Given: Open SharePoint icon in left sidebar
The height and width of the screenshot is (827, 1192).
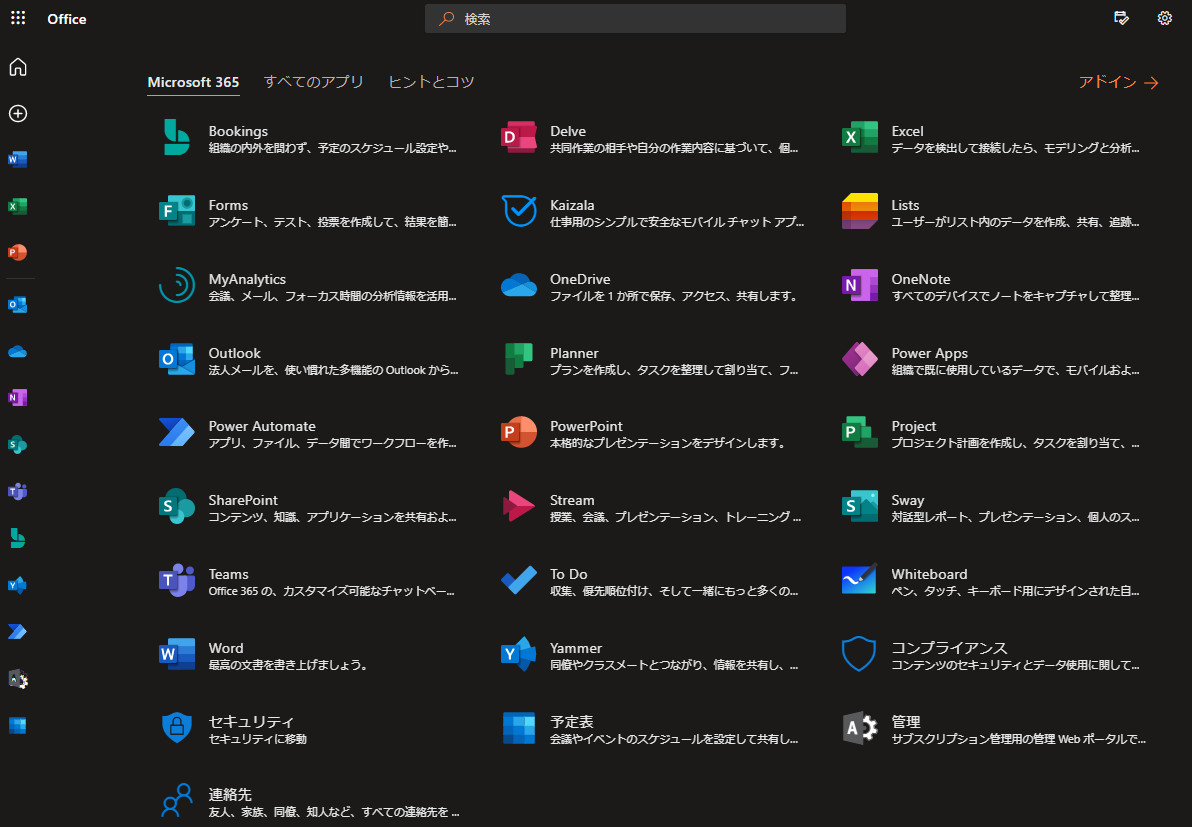Looking at the screenshot, I should click(17, 445).
